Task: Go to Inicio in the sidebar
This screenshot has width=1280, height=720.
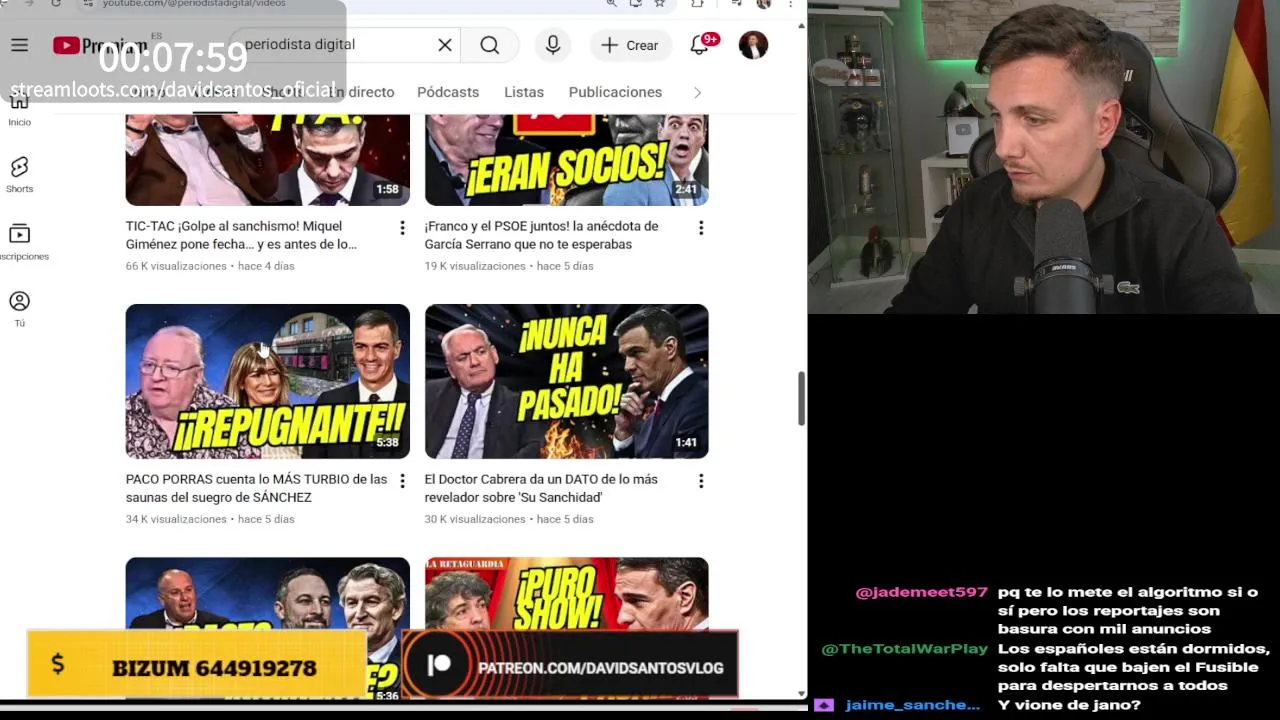Action: tap(19, 108)
